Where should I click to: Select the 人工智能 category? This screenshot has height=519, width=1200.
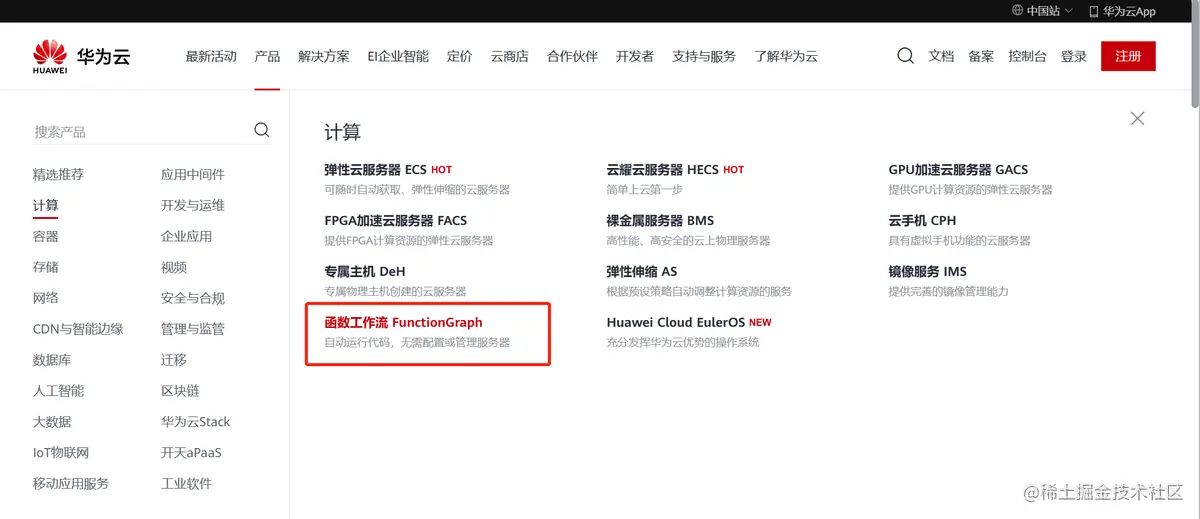coord(58,391)
